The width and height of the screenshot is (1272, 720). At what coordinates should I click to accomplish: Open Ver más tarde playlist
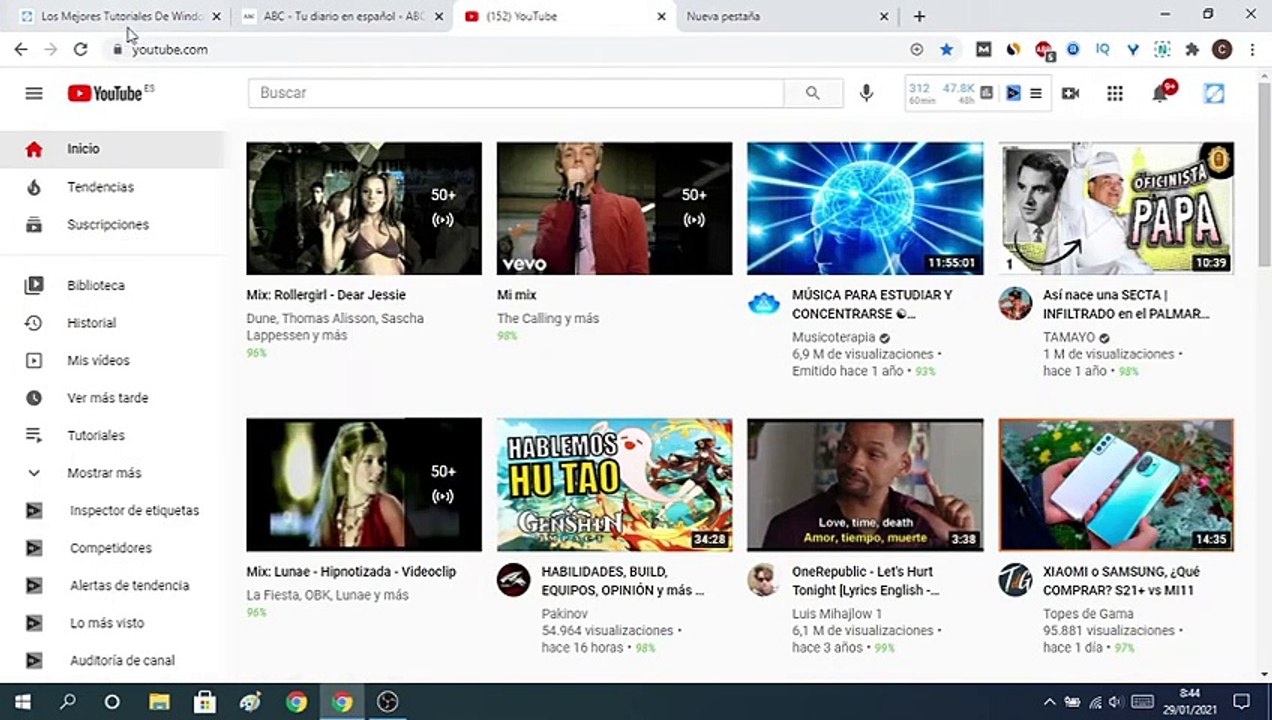[113, 398]
